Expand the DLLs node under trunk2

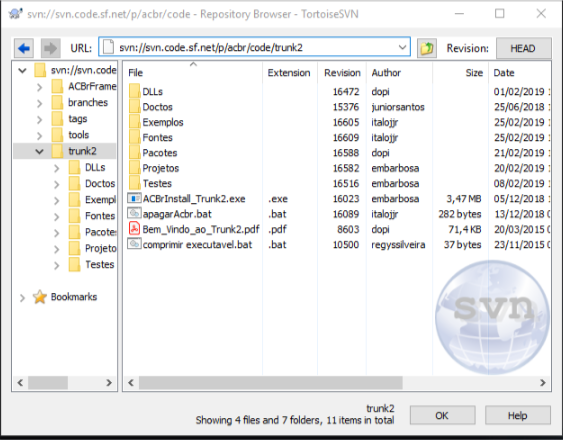click(57, 168)
